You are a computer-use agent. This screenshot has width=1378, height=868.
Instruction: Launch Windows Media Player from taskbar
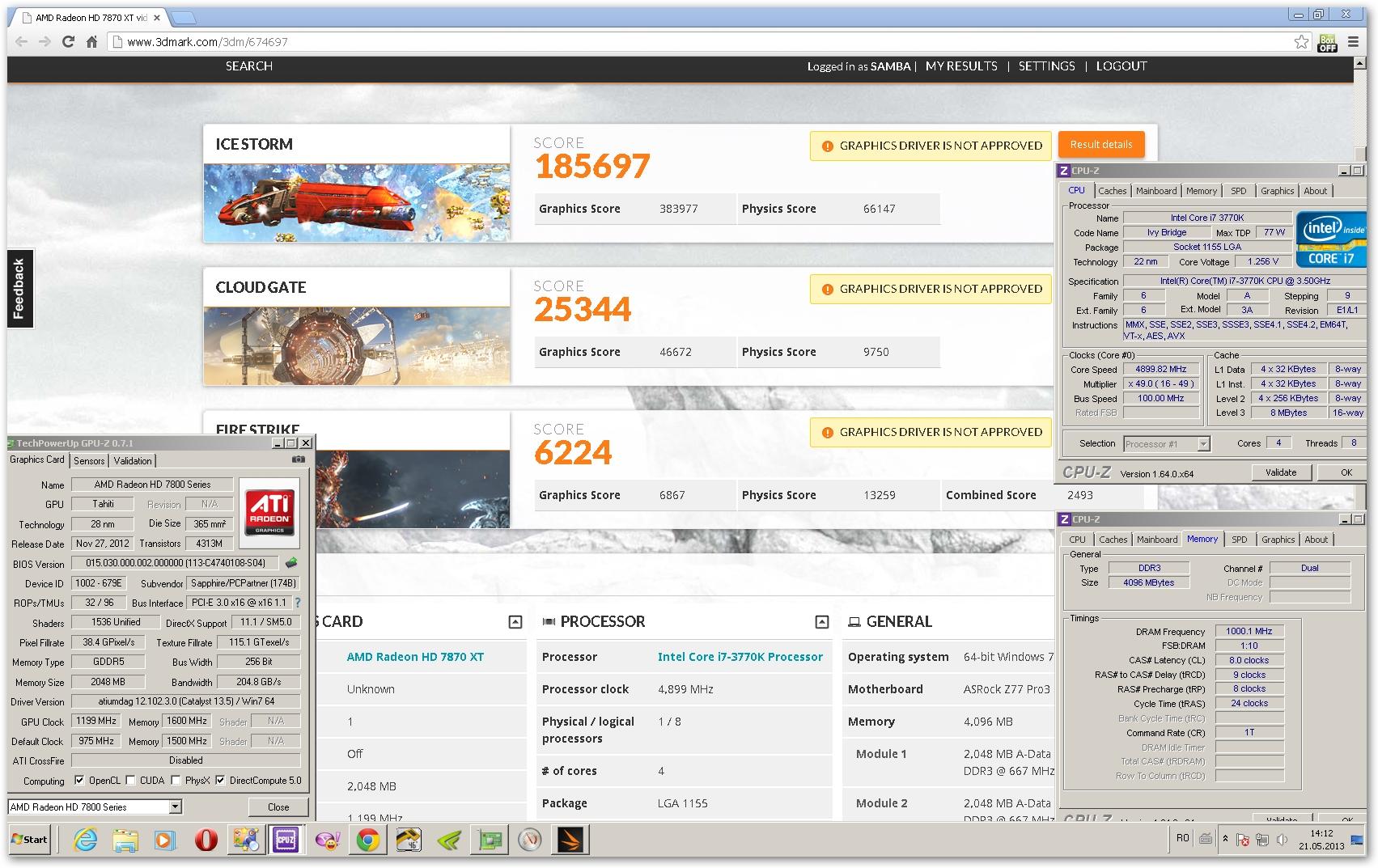click(x=165, y=840)
